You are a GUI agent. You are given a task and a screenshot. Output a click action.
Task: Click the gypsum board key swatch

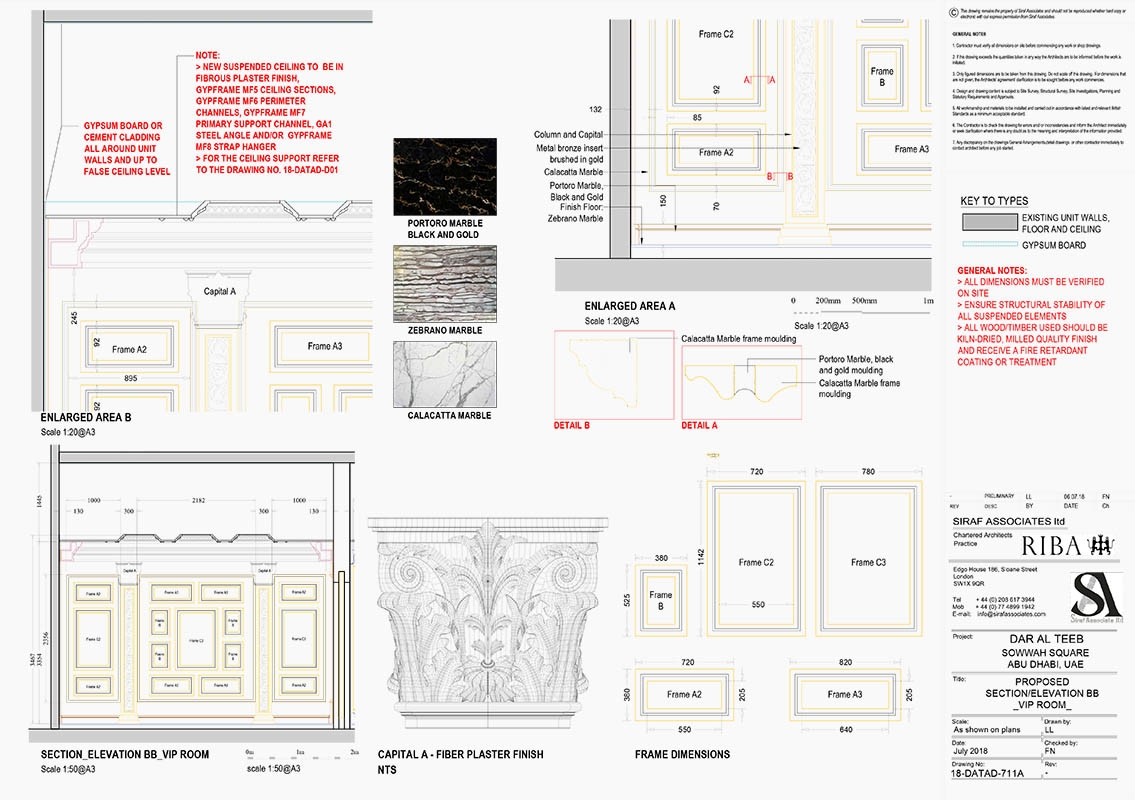pos(988,245)
